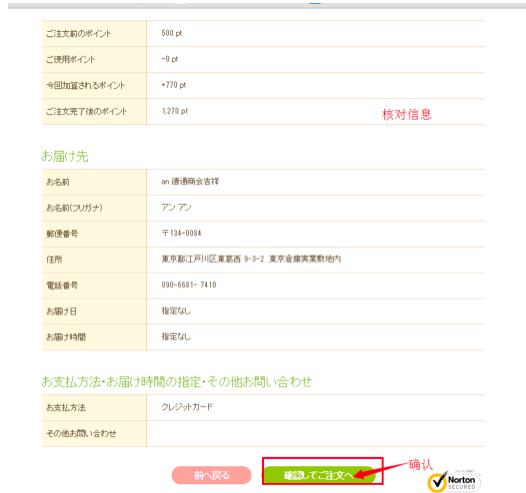Click the クレジットカード payment method value

coord(187,407)
